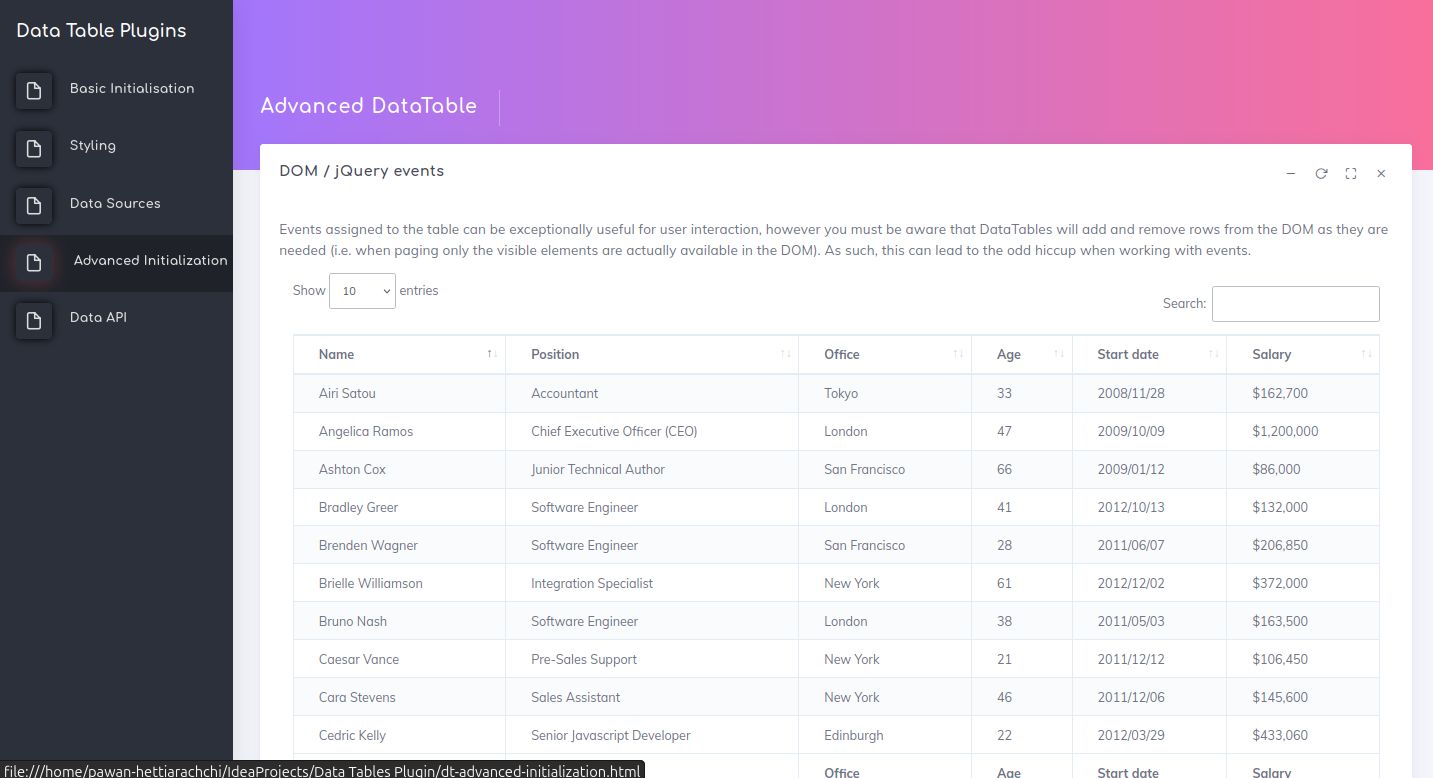Click the Data API document icon
Screen dimensions: 1433x778
(x=34, y=320)
